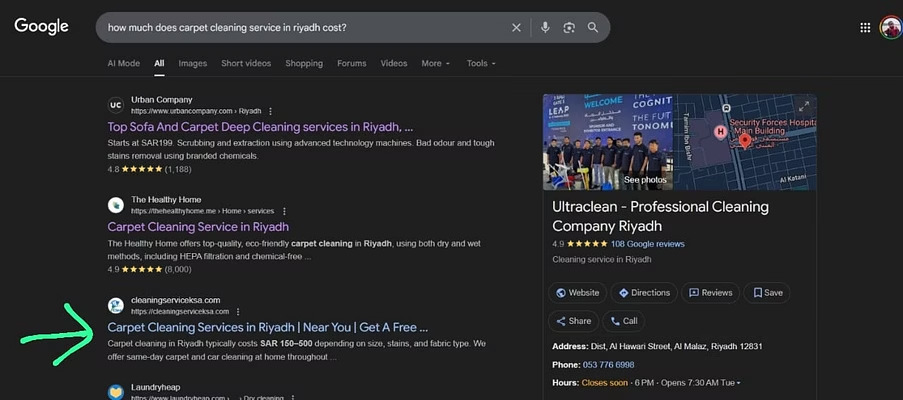This screenshot has height=400, width=903.
Task: Click the 'Closes soon' hours text
Action: [605, 383]
